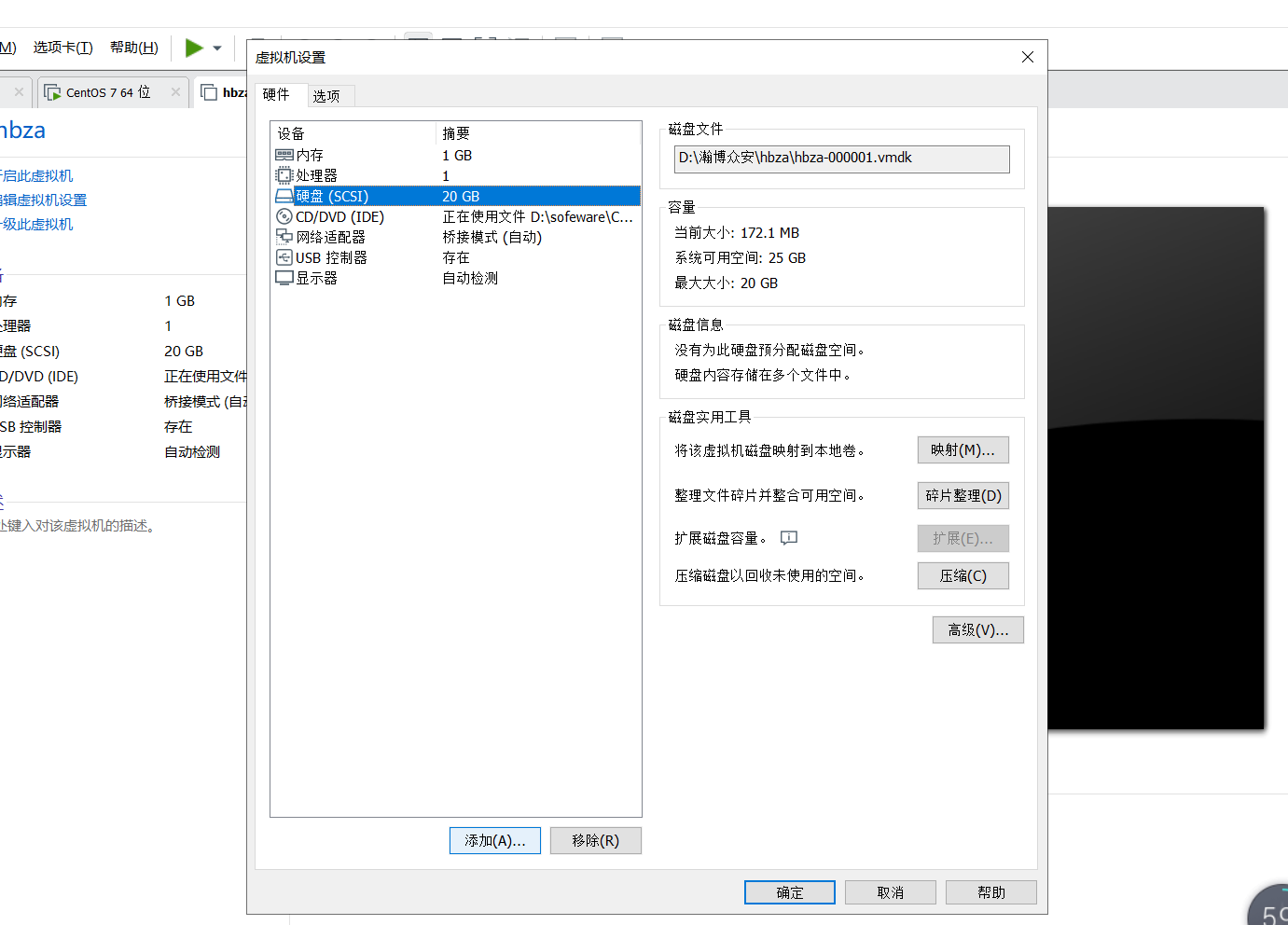
Task: Click the 移除(R) button
Action: click(x=596, y=840)
